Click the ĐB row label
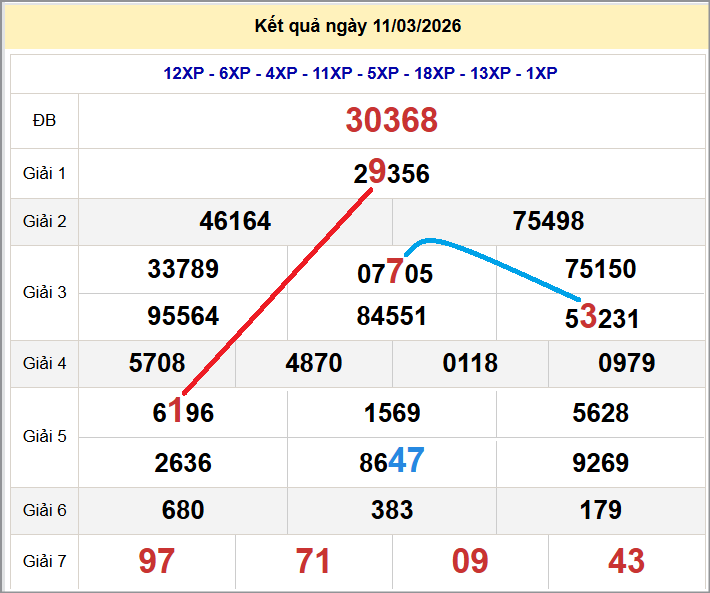This screenshot has height=593, width=710. pos(44,121)
